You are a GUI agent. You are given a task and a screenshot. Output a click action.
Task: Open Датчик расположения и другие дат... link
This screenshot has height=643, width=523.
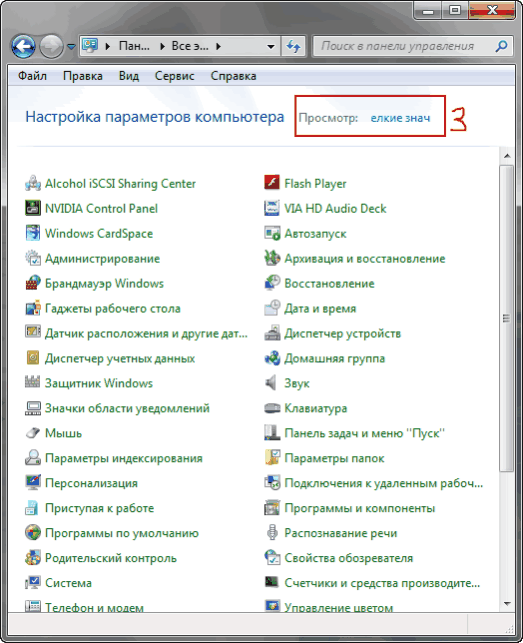(x=146, y=333)
